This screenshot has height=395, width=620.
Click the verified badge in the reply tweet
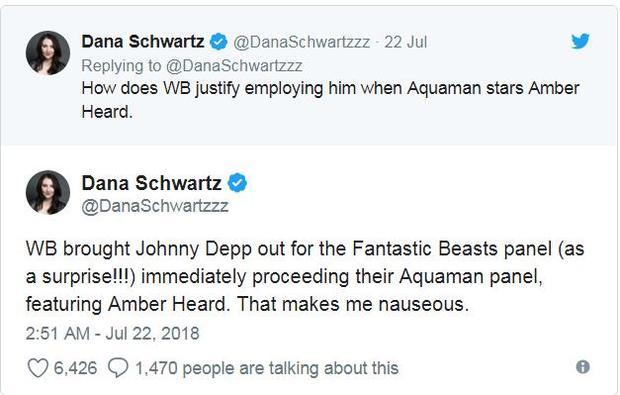coord(218,42)
